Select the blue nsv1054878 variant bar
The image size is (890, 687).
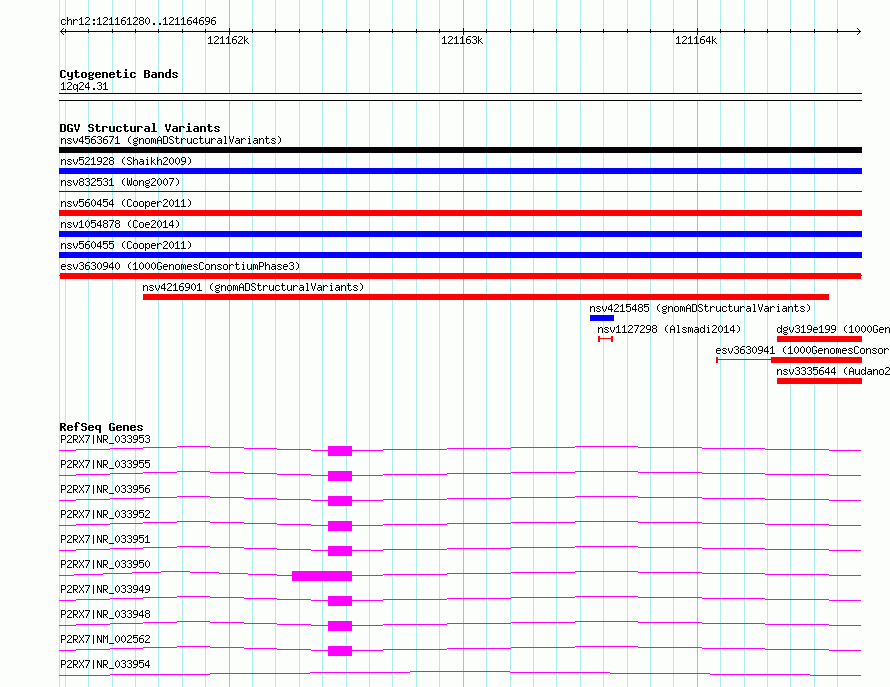pyautogui.click(x=460, y=234)
